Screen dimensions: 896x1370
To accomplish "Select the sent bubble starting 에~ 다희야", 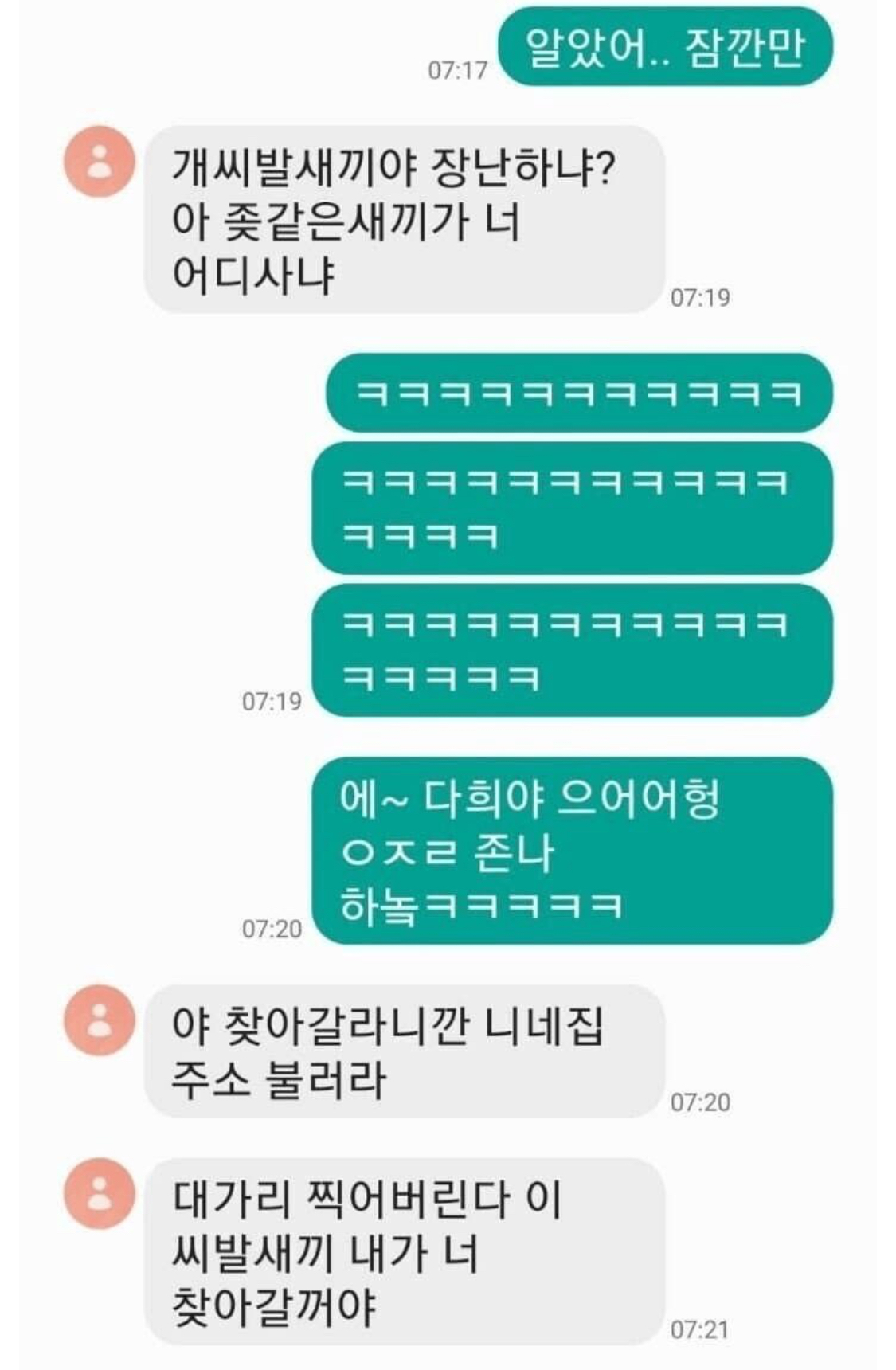I will pyautogui.click(x=572, y=851).
